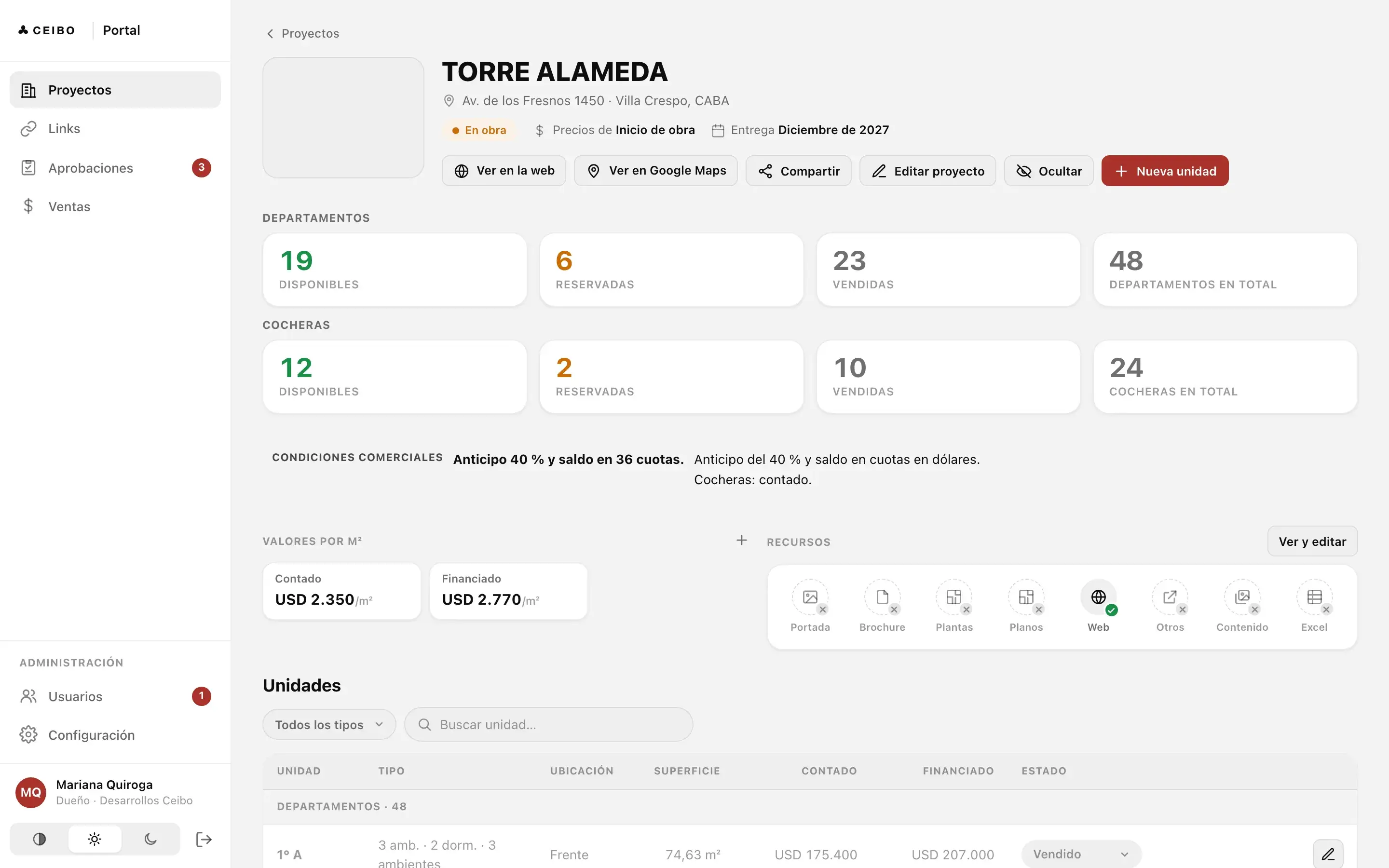The image size is (1389, 868).
Task: Open the Brochure resource icon
Action: [882, 597]
